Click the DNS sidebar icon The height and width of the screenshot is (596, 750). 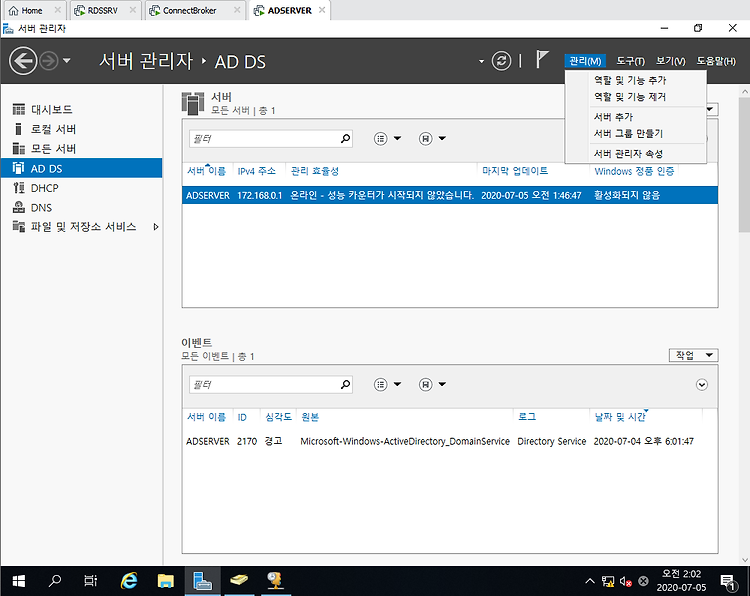click(x=19, y=208)
